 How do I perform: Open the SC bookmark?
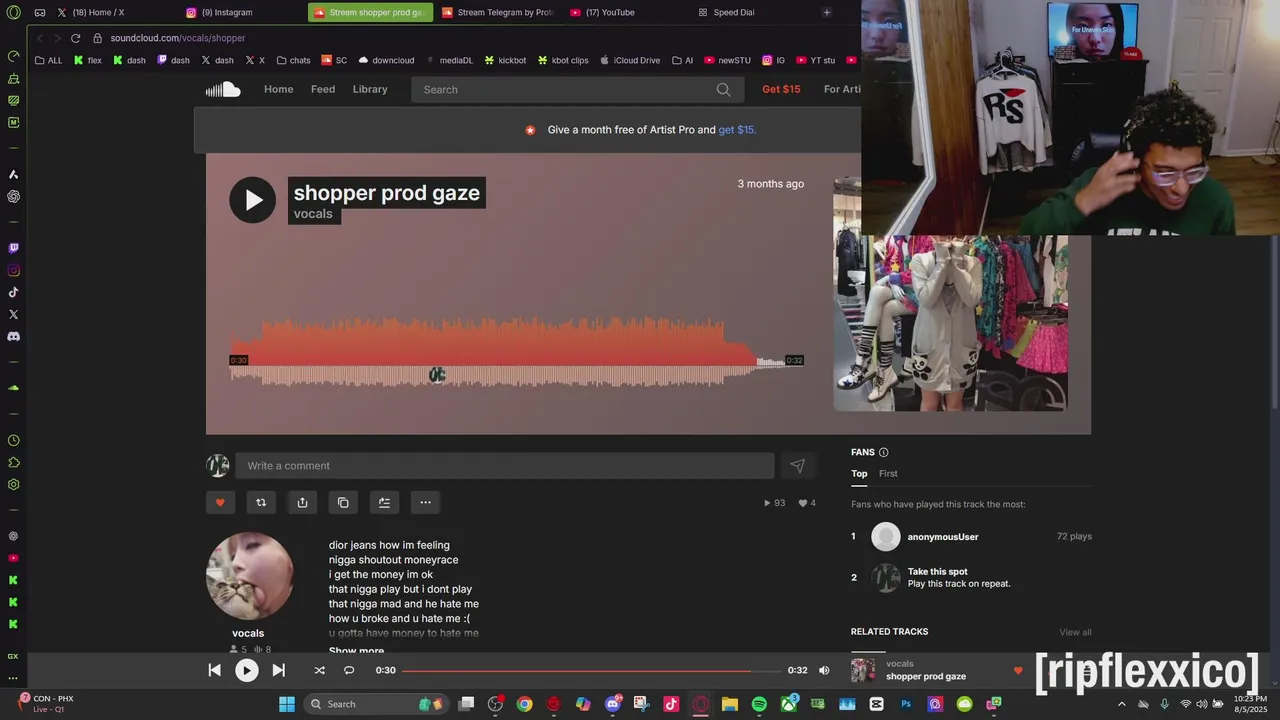(334, 60)
